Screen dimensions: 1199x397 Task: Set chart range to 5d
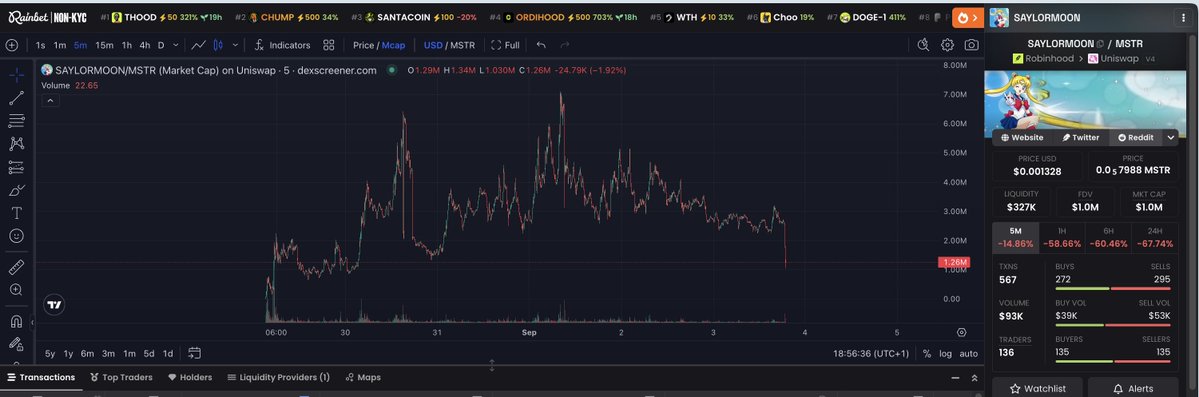[149, 353]
